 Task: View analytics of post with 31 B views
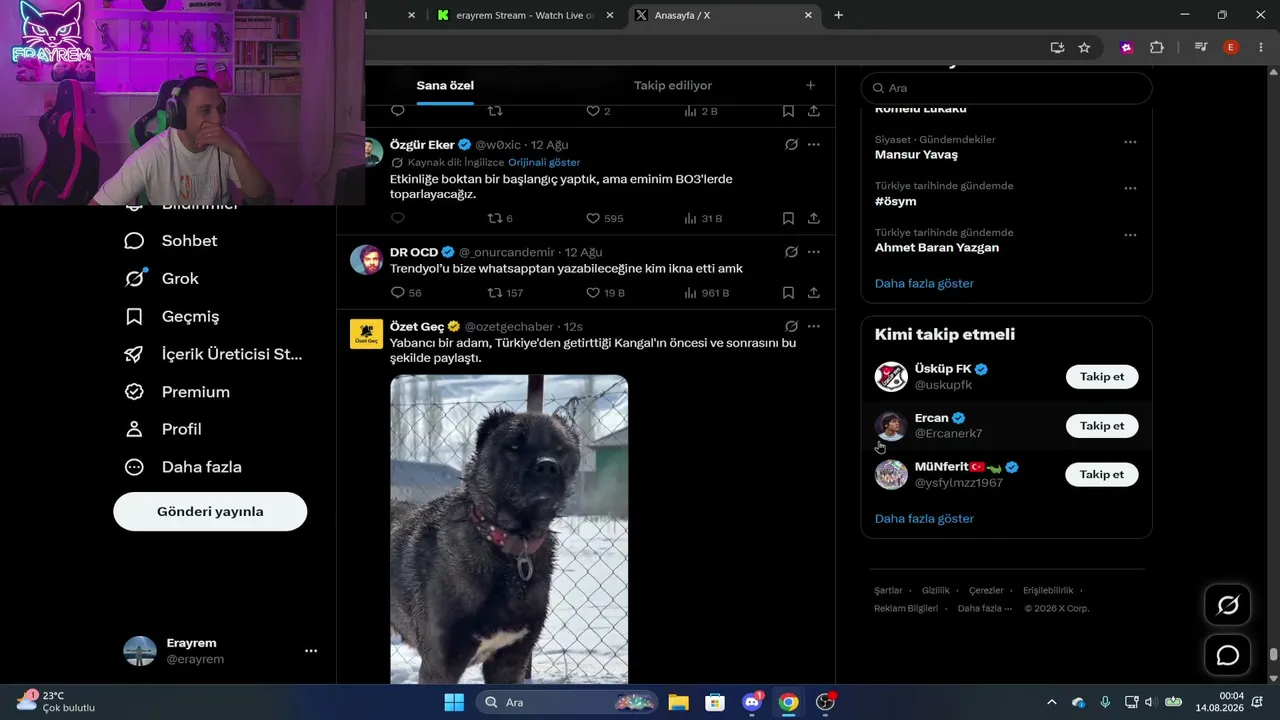[703, 218]
